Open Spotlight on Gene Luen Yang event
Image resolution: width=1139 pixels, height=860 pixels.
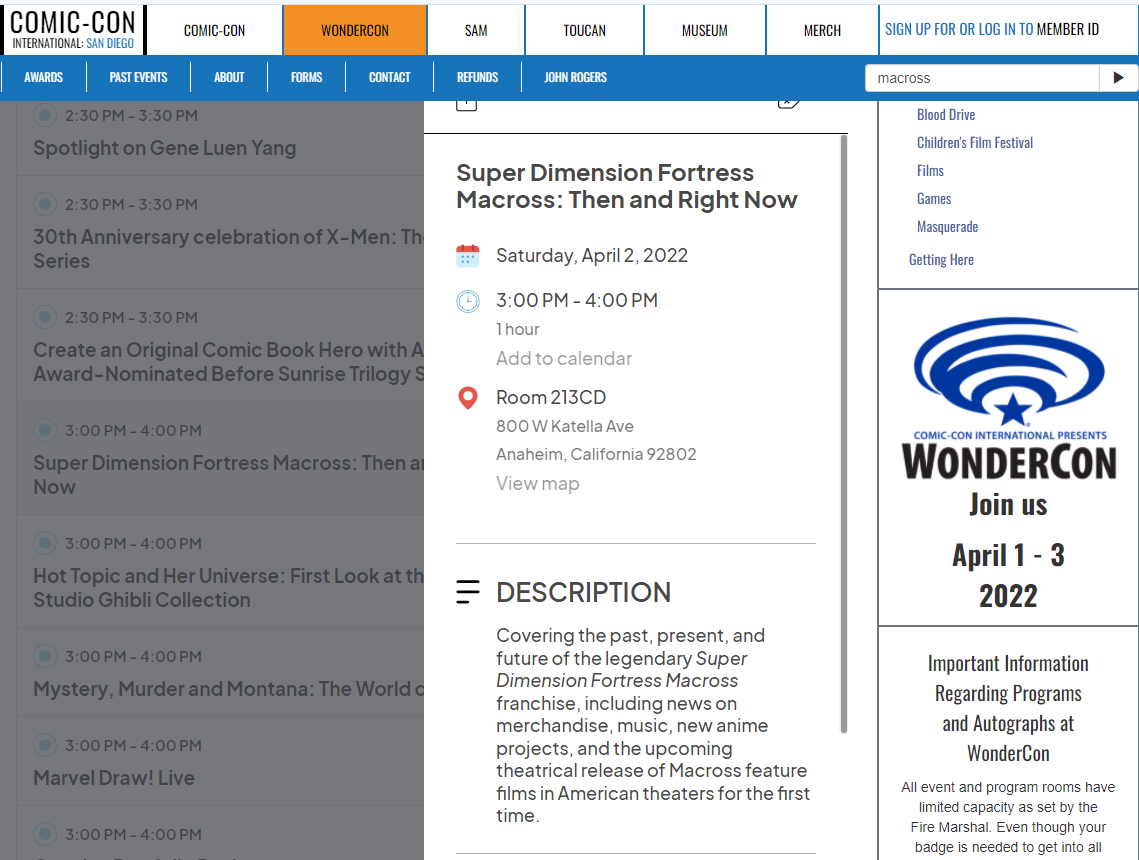pos(165,148)
